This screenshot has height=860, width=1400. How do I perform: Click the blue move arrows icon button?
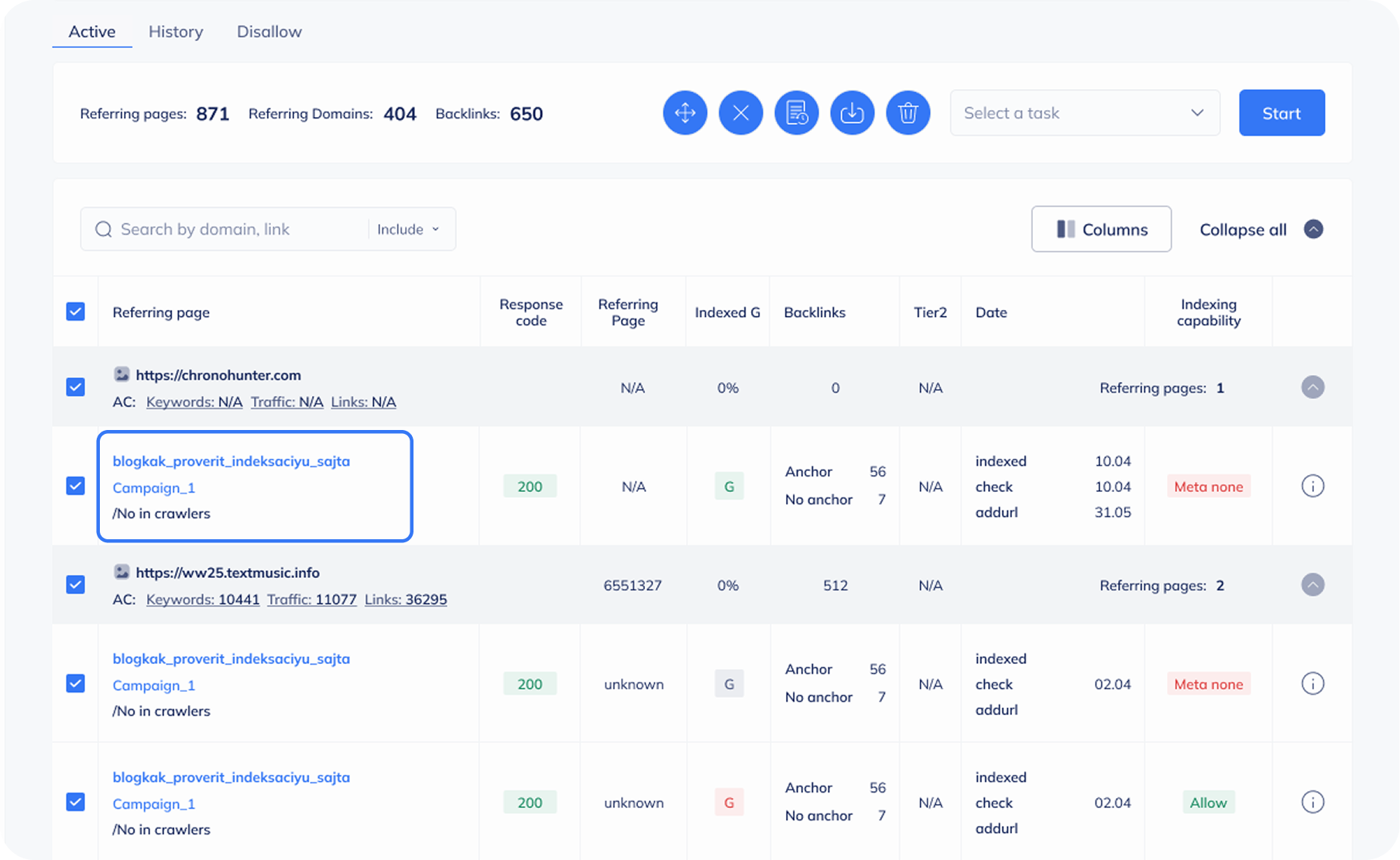685,113
